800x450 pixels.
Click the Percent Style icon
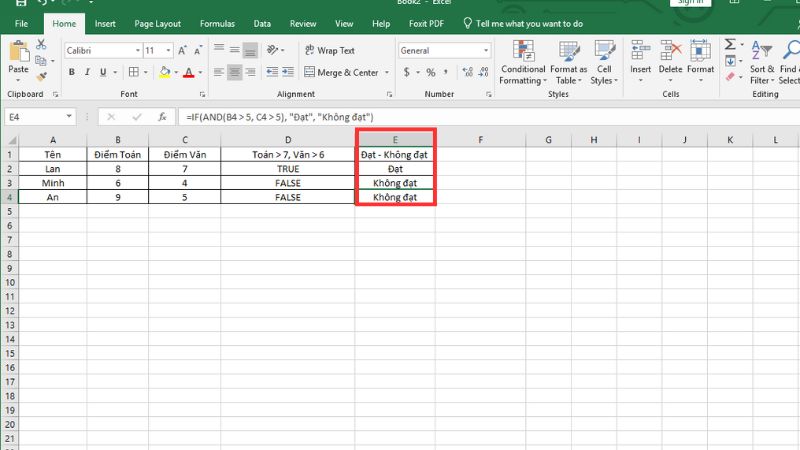(x=430, y=72)
